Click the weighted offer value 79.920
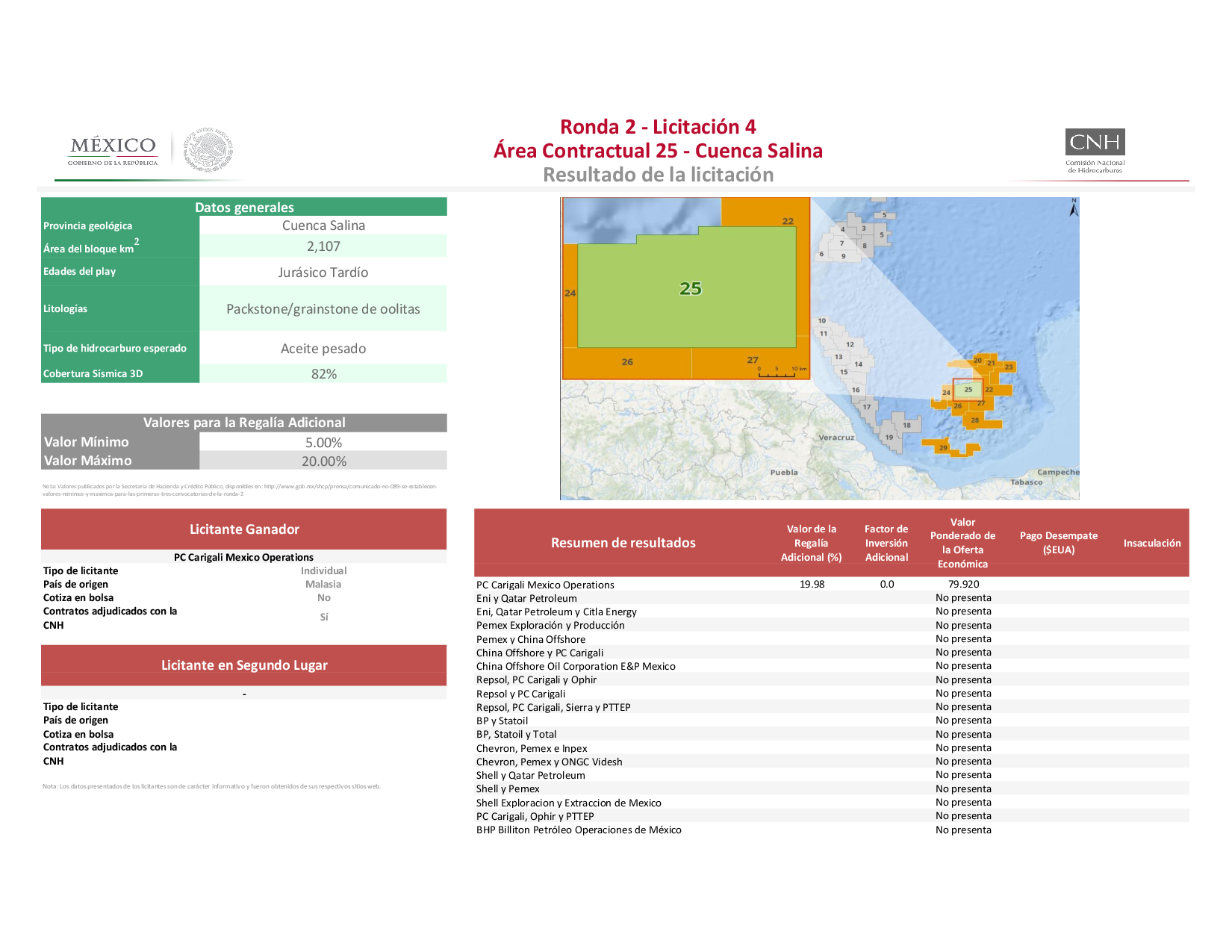 click(963, 585)
